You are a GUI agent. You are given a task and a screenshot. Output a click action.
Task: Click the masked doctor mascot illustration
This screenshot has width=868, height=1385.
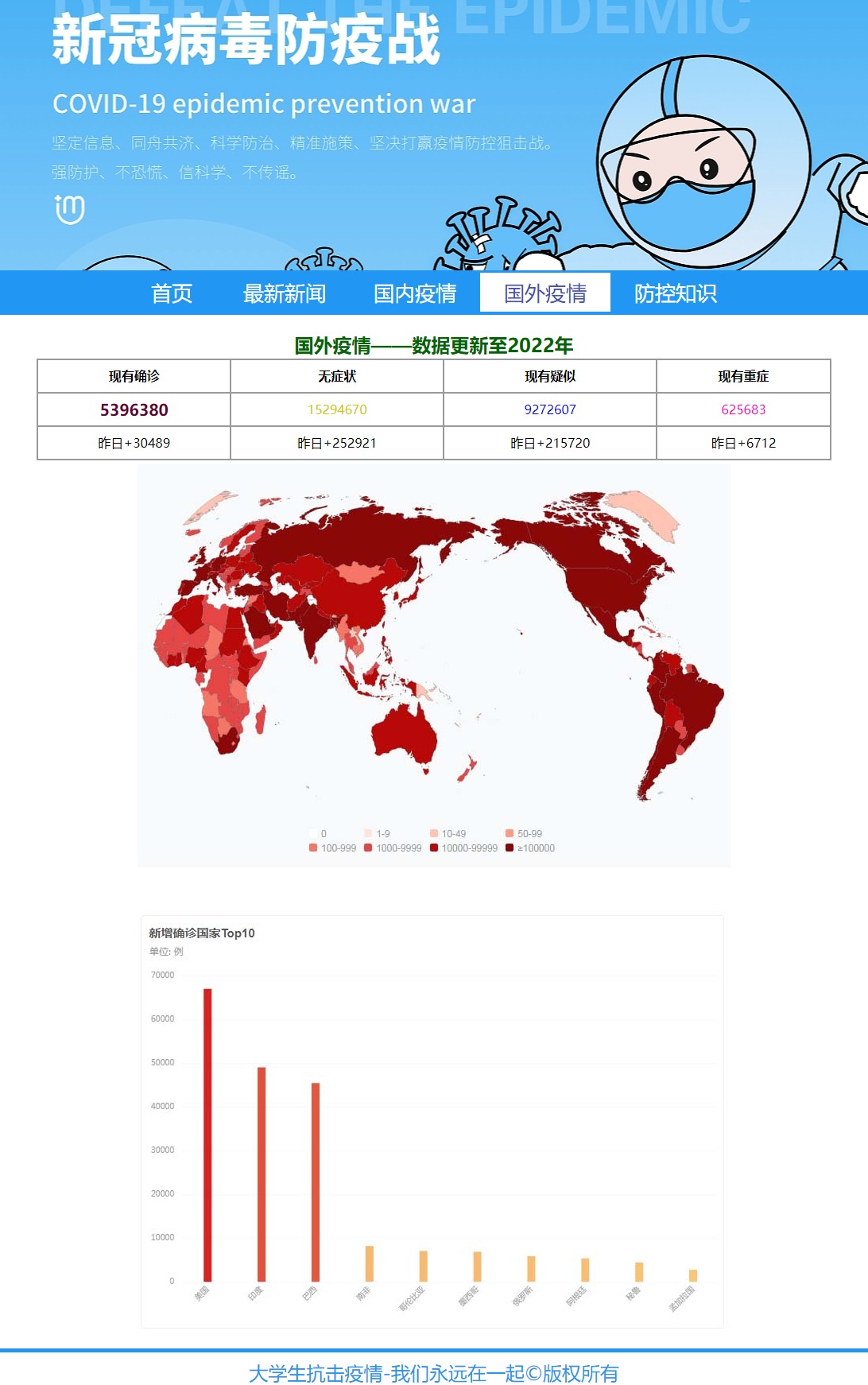pos(703,163)
